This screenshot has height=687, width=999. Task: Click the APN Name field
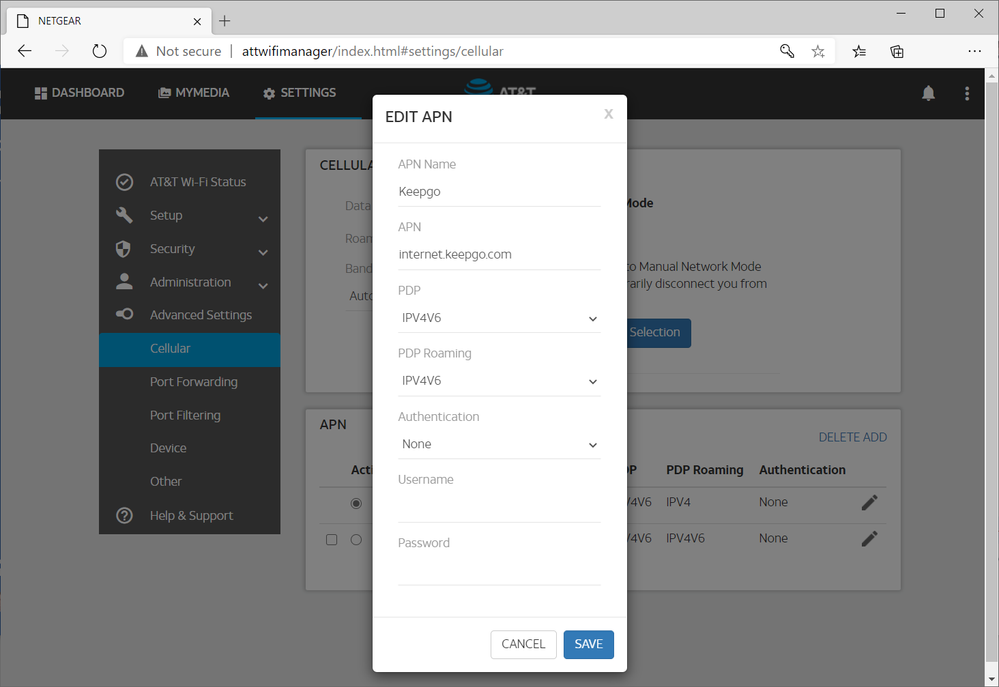[499, 192]
